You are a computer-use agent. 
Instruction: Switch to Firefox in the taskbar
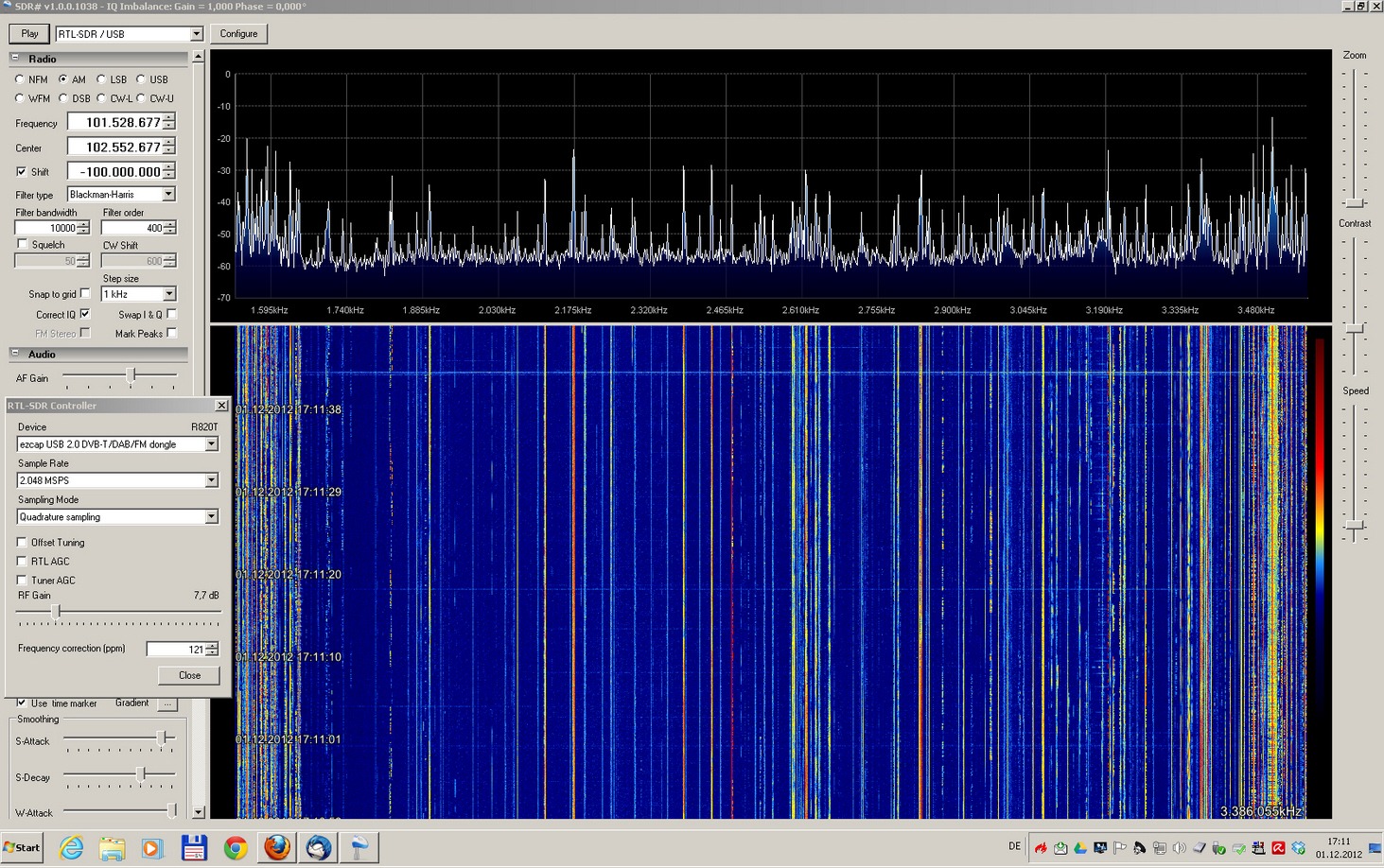[277, 848]
